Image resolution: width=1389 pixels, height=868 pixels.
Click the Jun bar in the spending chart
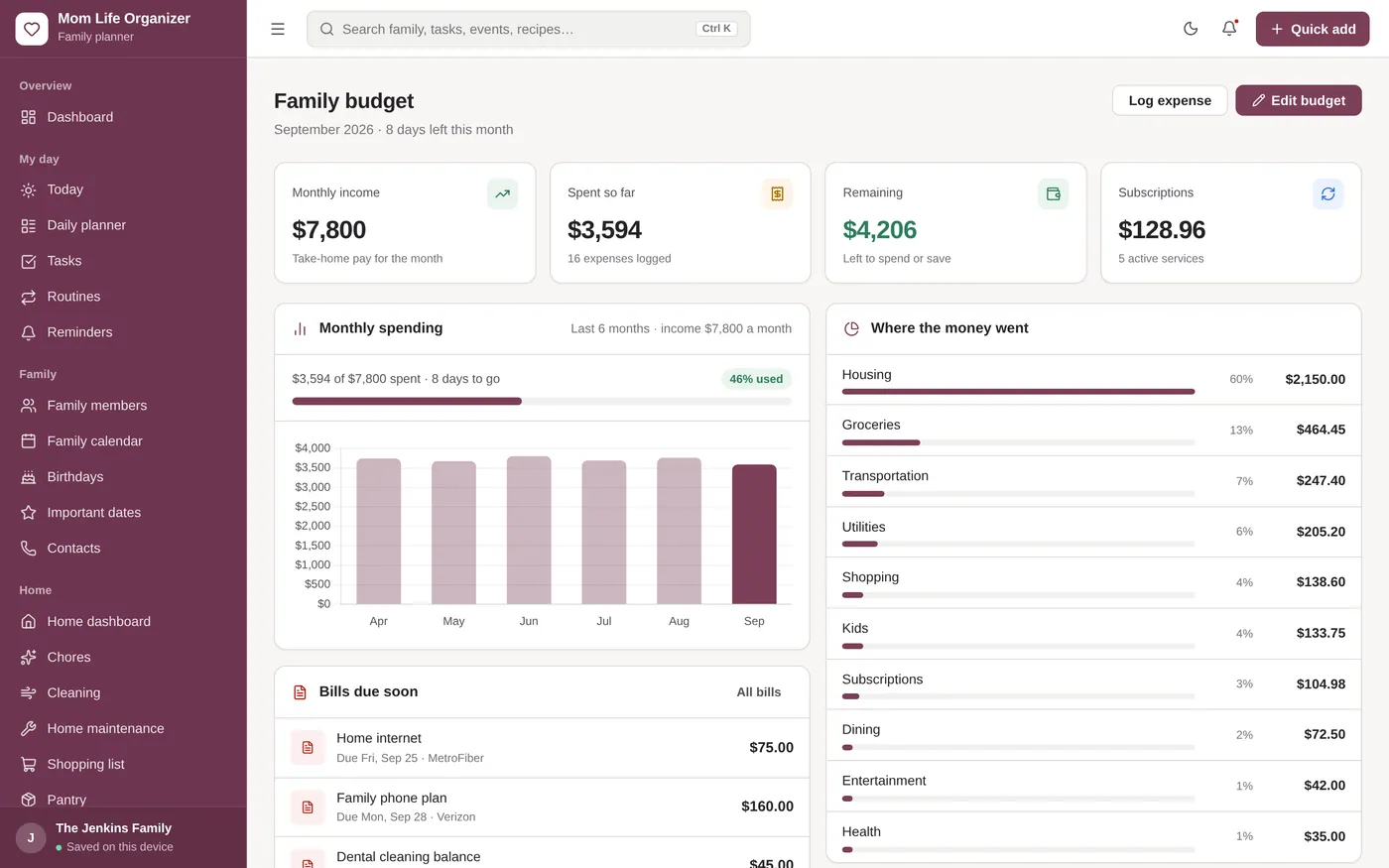[529, 530]
